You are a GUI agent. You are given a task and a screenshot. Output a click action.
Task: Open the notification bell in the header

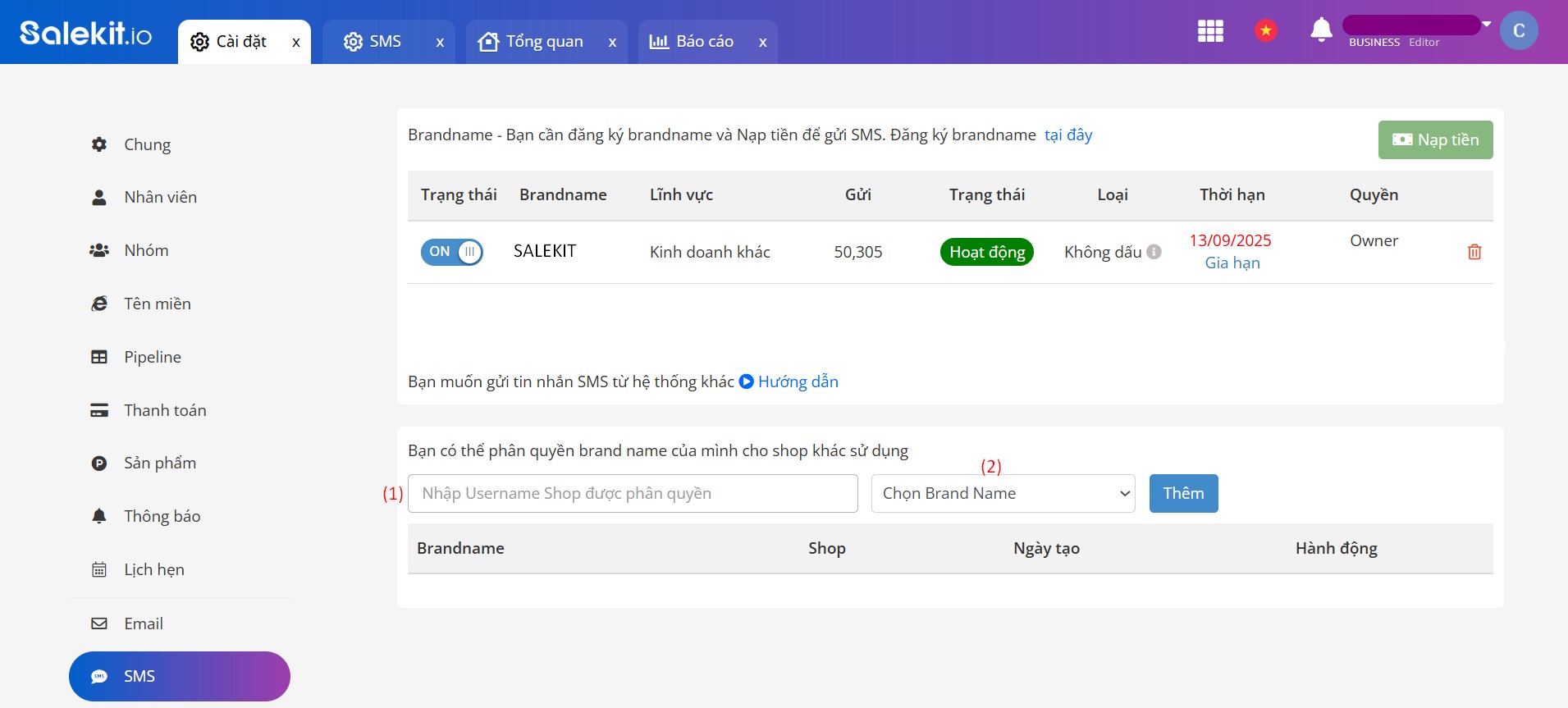[1321, 30]
